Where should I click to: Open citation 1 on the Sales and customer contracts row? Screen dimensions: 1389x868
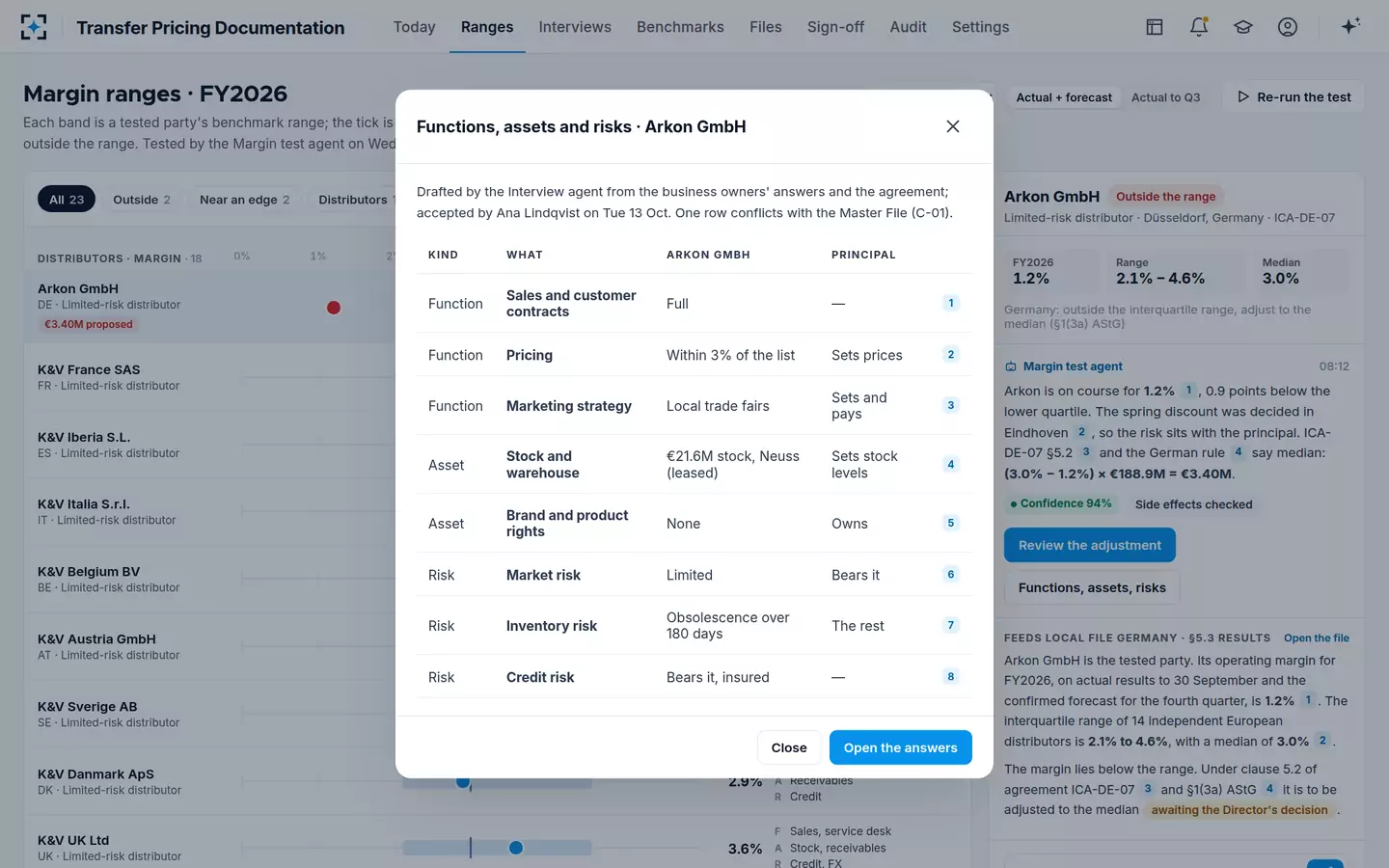pyautogui.click(x=951, y=303)
